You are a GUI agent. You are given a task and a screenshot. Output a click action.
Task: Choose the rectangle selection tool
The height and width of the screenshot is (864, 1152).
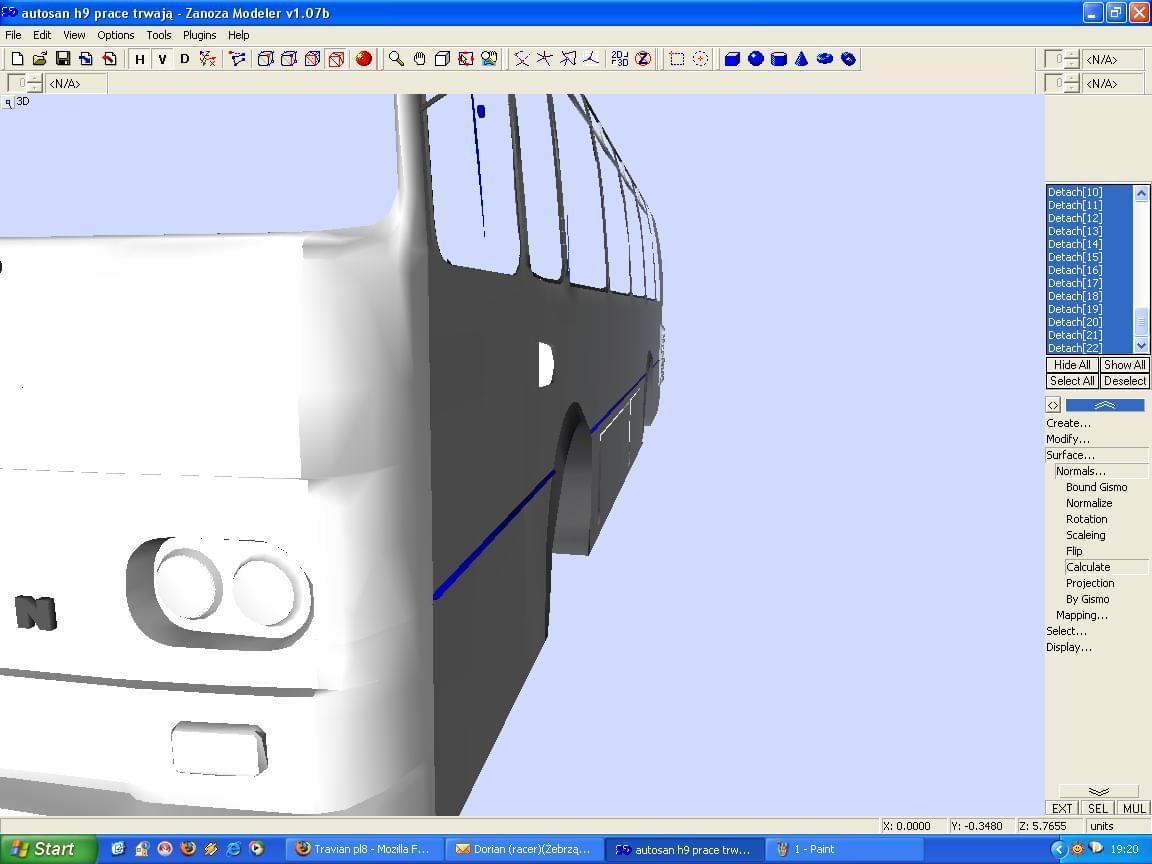[x=677, y=59]
